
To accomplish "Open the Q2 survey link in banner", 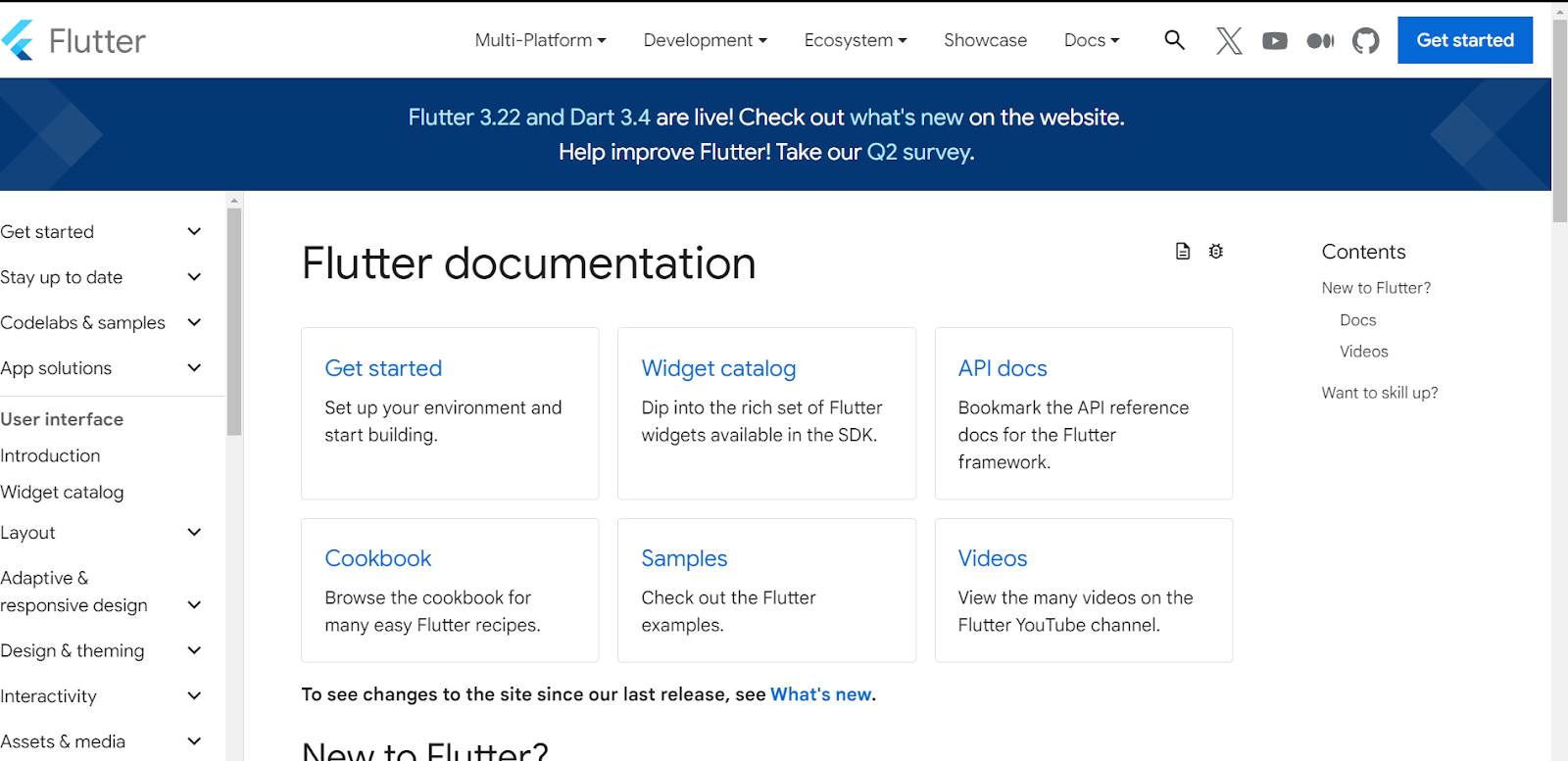I will [919, 153].
